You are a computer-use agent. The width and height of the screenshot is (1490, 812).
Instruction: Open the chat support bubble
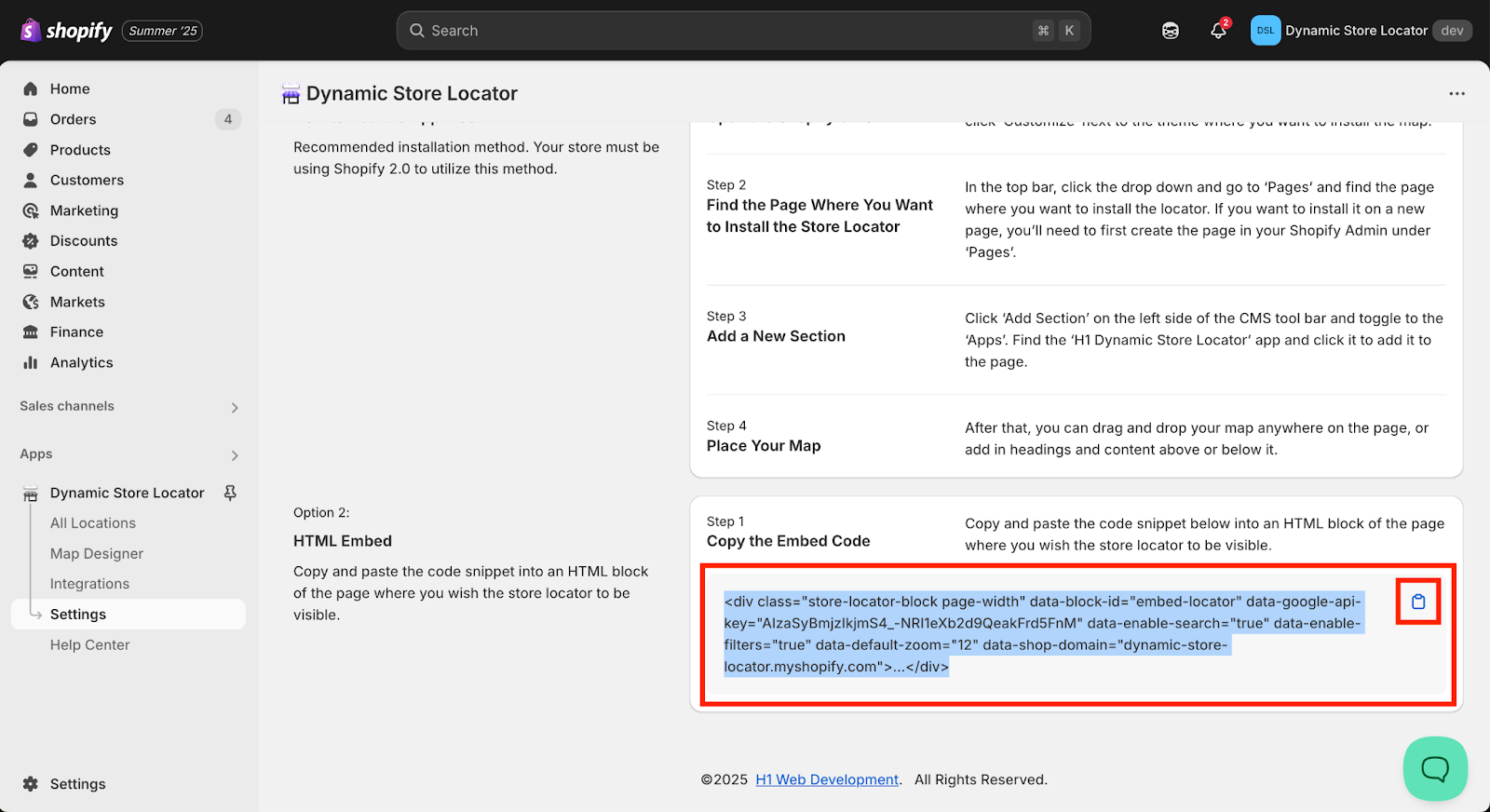[1435, 768]
